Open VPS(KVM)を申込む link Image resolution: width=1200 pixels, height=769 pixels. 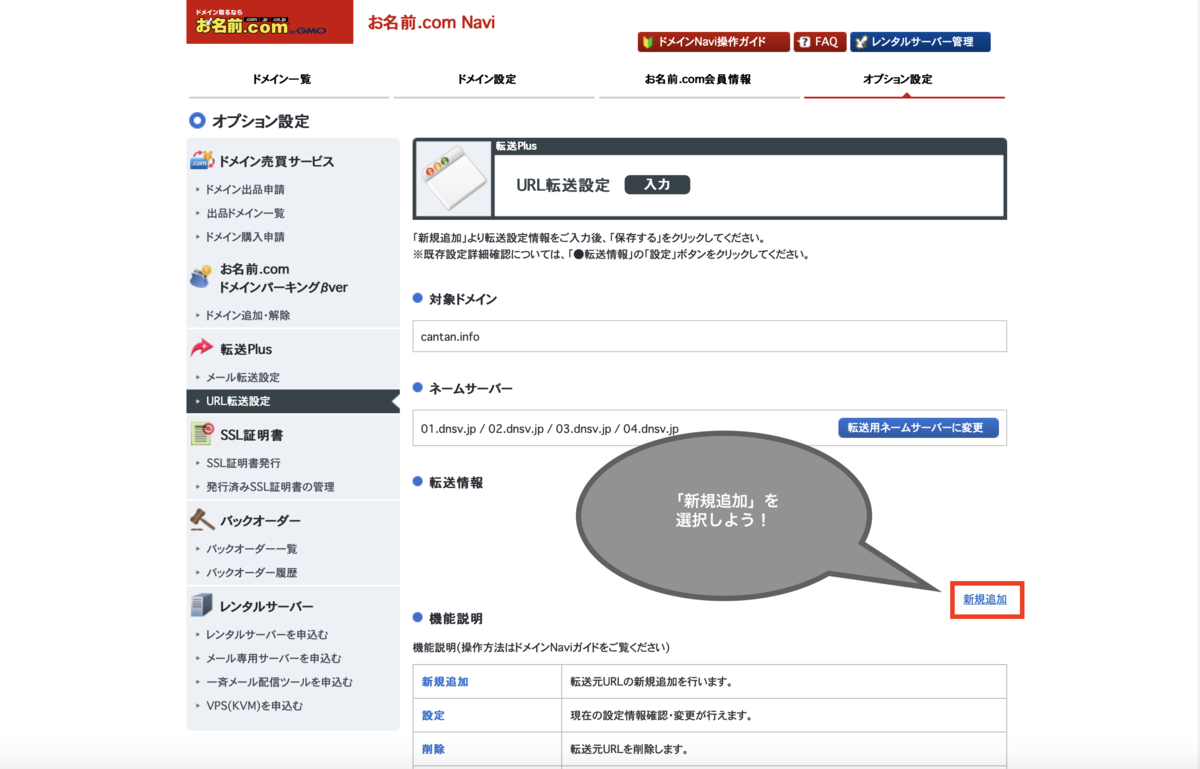(254, 706)
